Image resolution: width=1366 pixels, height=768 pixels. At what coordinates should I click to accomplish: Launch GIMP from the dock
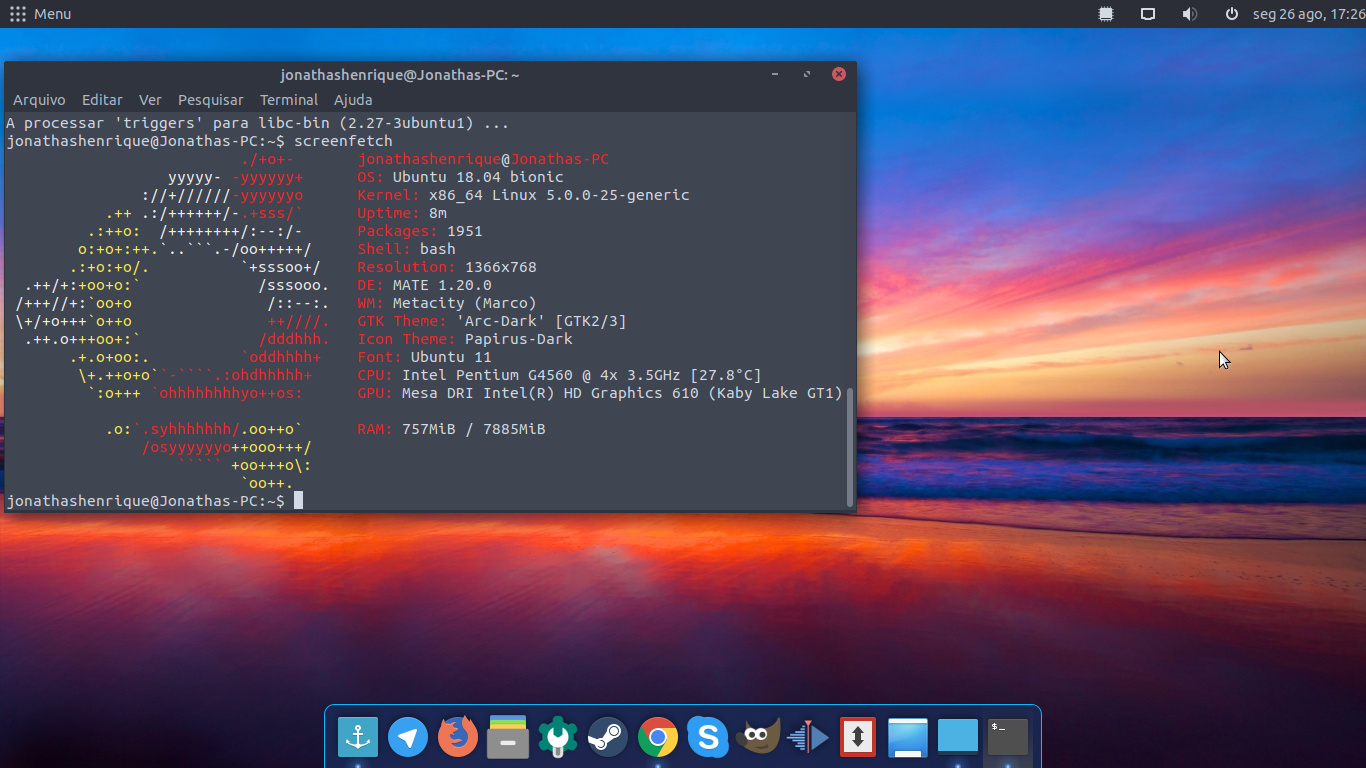coord(757,738)
